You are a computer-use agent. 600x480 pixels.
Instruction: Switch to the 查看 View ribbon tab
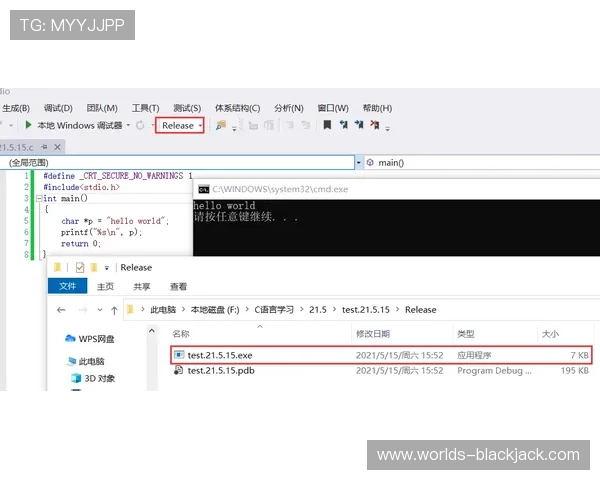click(x=178, y=287)
